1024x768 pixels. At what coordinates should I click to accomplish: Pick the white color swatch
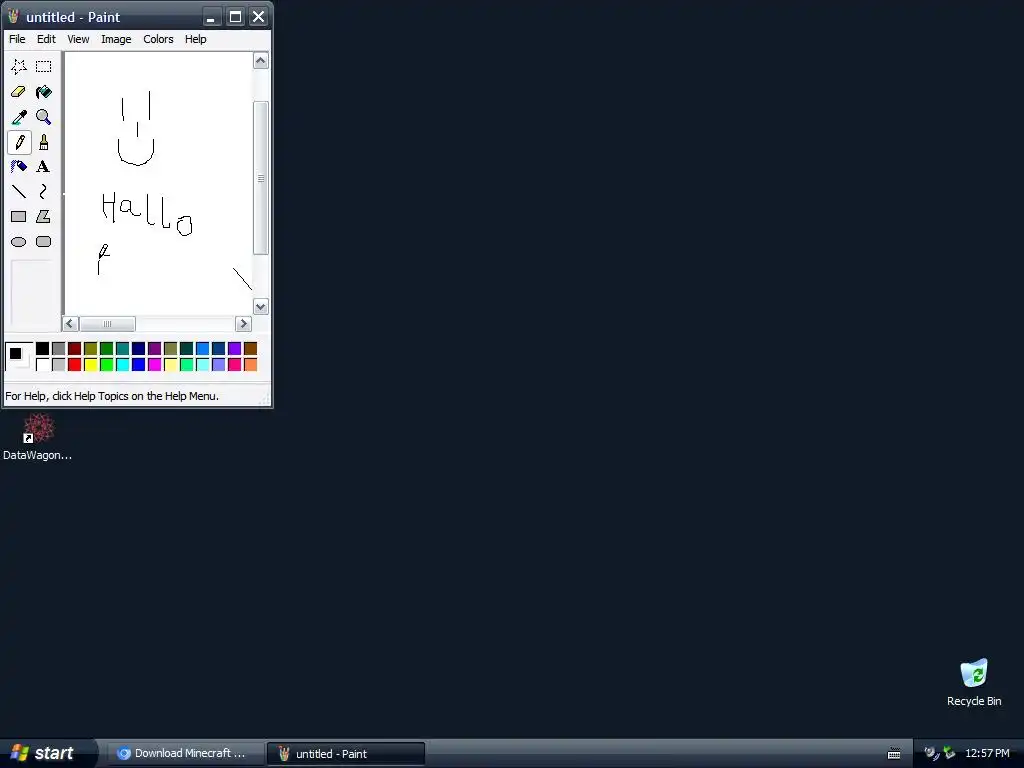(x=42, y=364)
